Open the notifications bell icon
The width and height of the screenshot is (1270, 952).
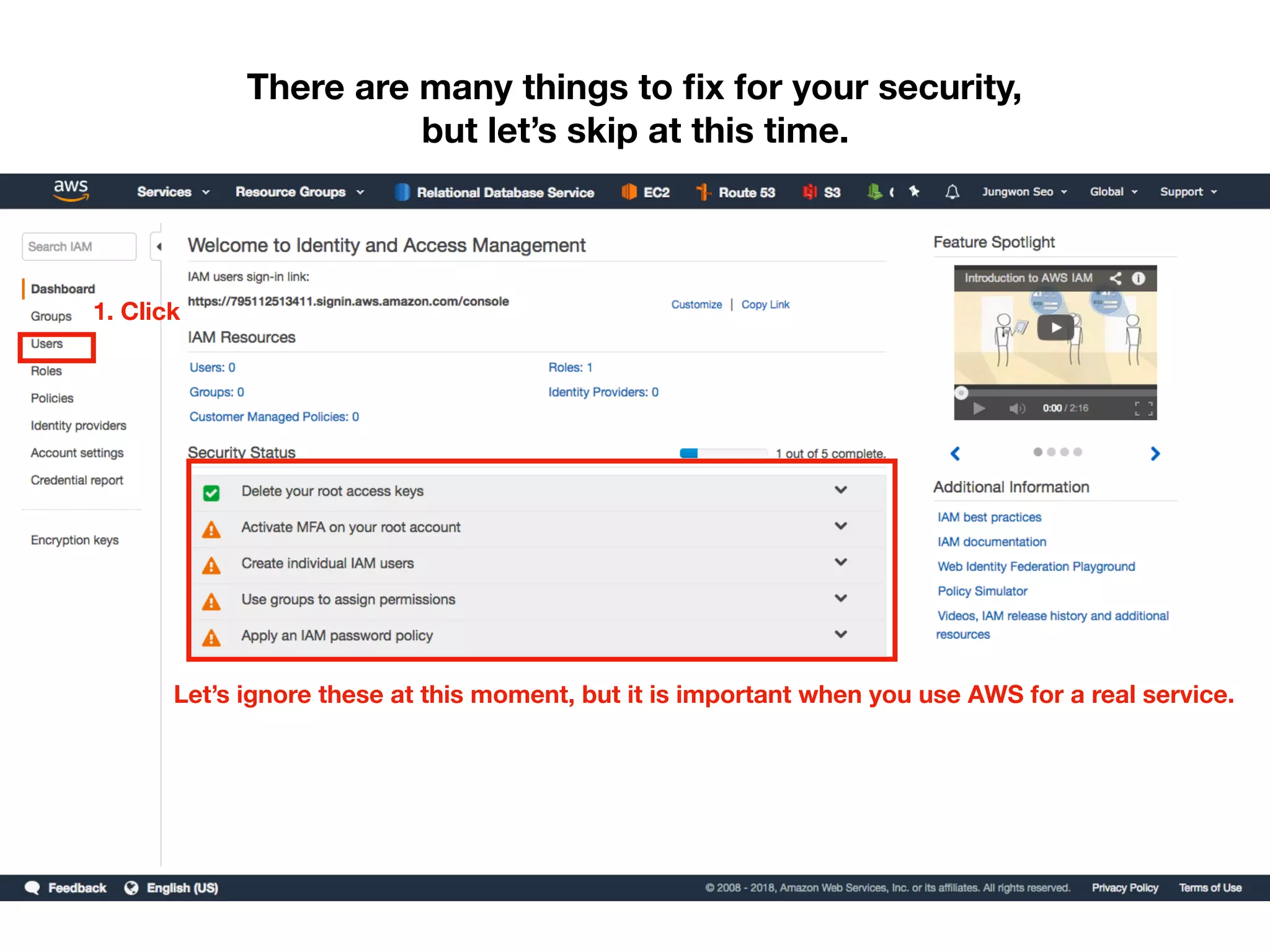pyautogui.click(x=952, y=192)
